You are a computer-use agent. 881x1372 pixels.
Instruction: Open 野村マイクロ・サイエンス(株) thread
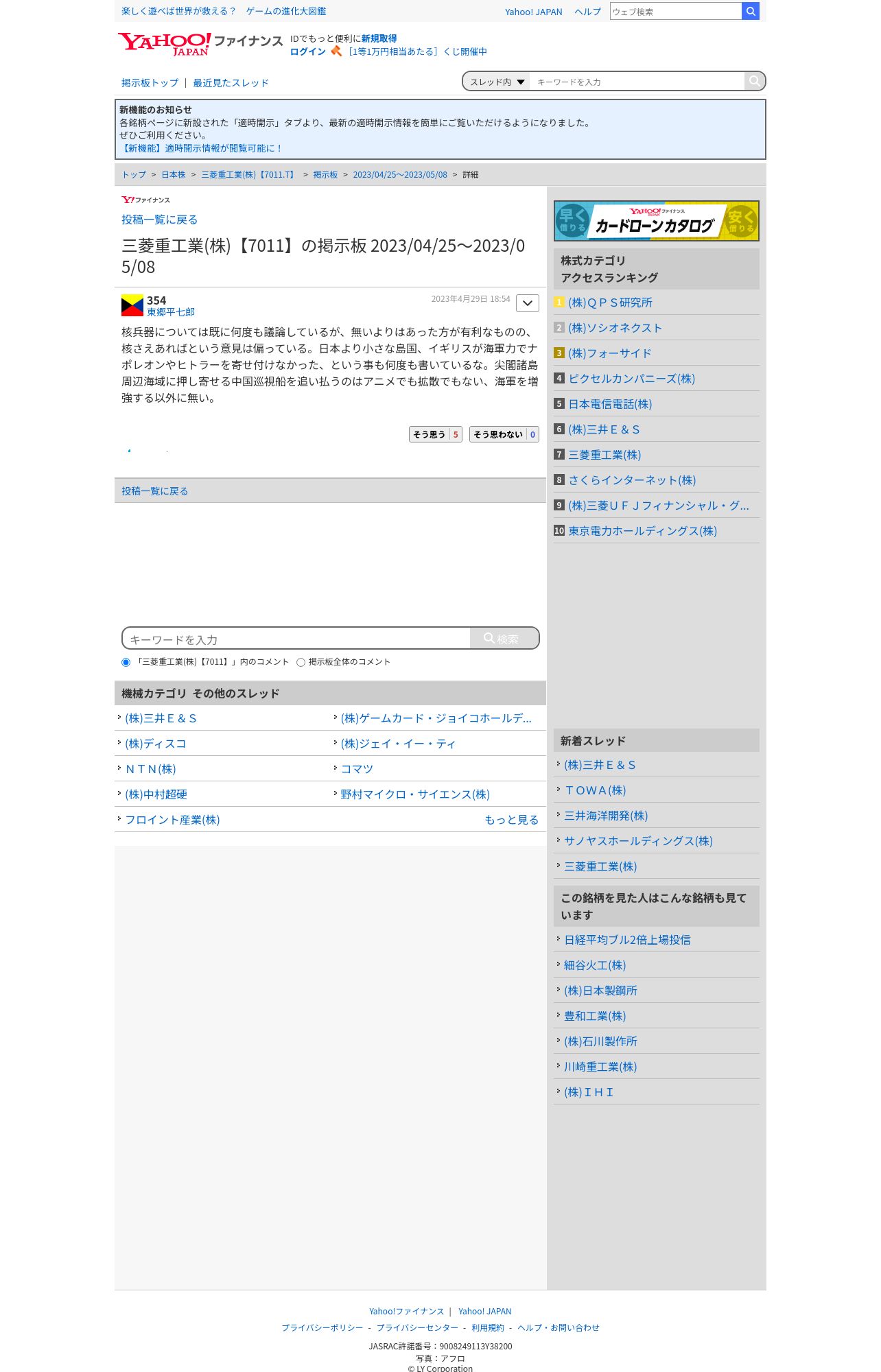point(415,794)
